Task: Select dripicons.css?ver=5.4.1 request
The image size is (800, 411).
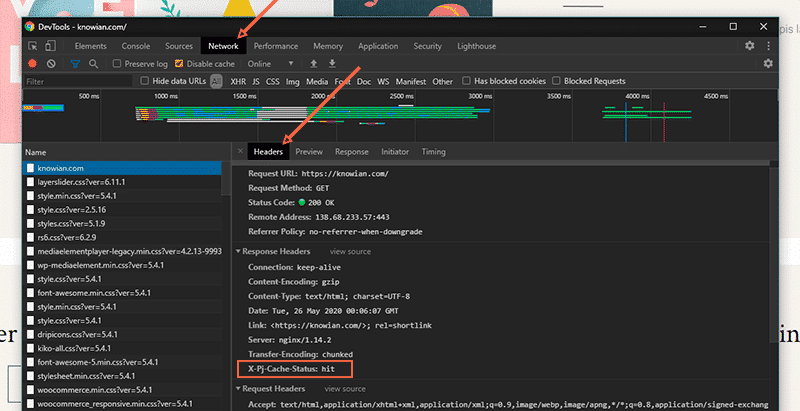Action: coord(122,335)
